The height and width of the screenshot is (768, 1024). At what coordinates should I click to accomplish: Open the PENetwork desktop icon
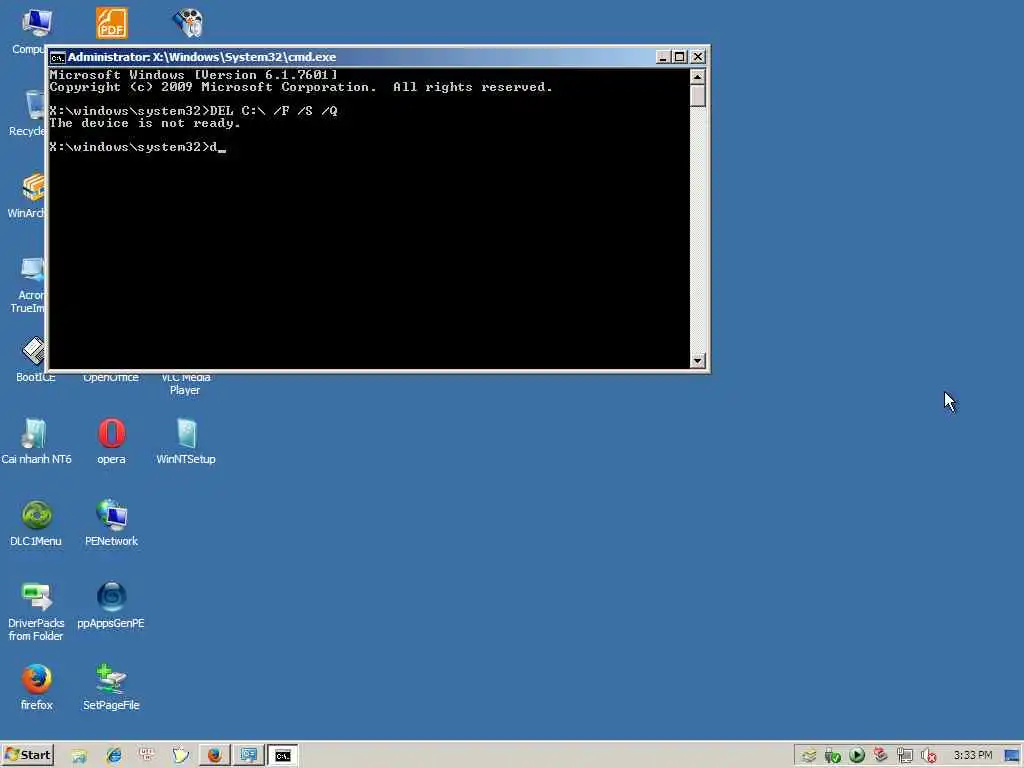pyautogui.click(x=112, y=523)
